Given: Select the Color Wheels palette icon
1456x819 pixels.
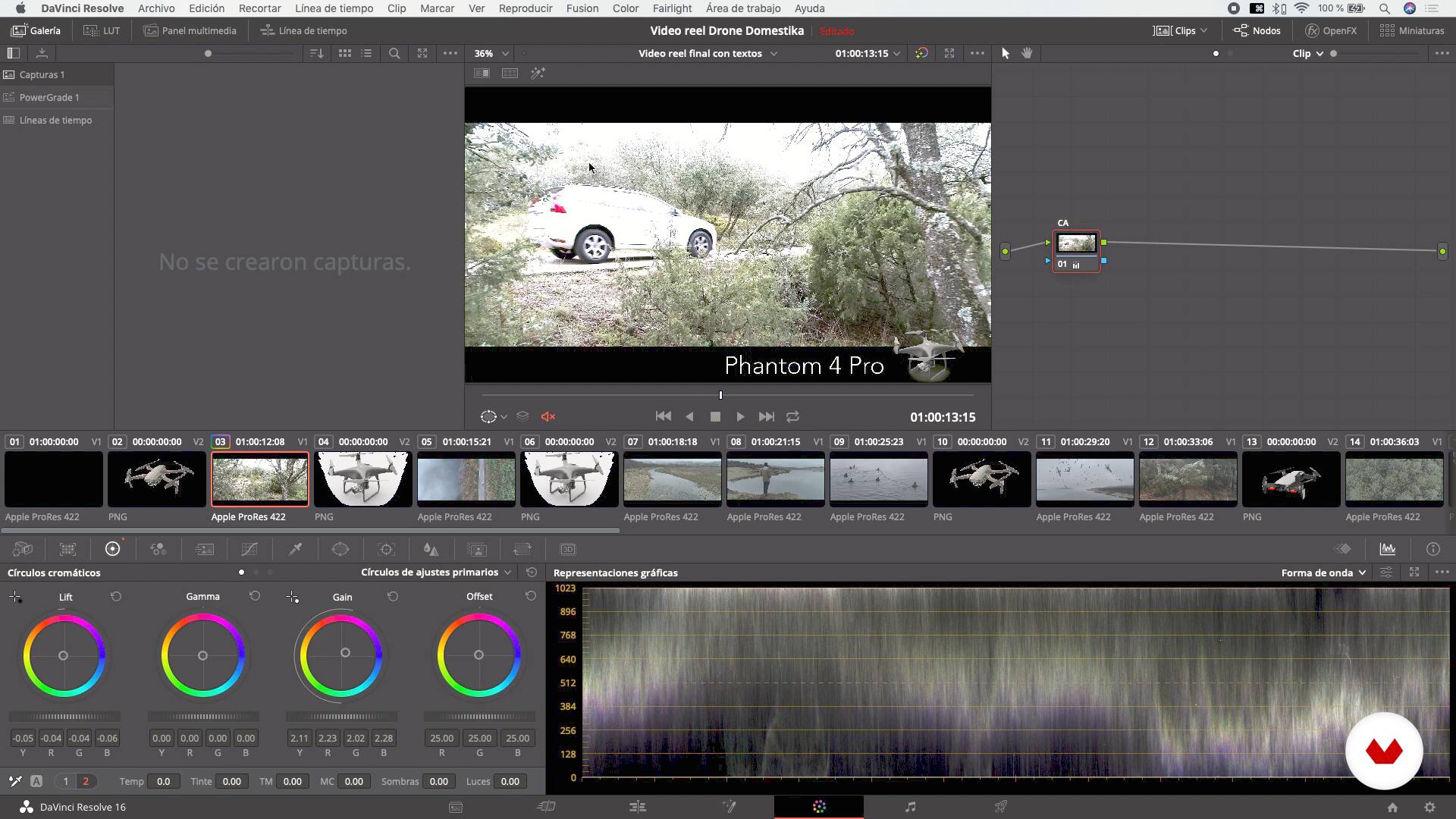Looking at the screenshot, I should 112,549.
